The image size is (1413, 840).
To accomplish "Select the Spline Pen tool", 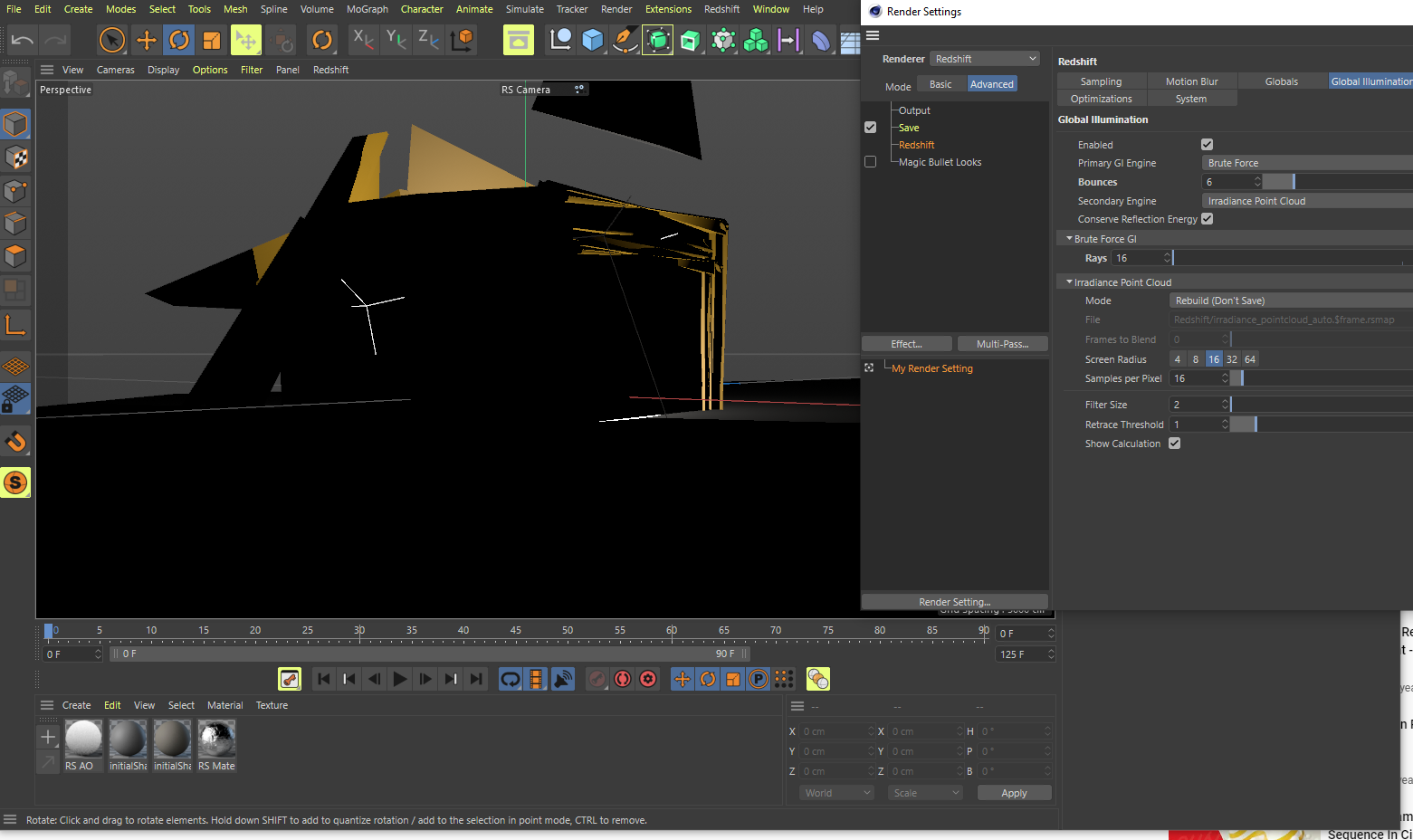I will click(x=624, y=40).
